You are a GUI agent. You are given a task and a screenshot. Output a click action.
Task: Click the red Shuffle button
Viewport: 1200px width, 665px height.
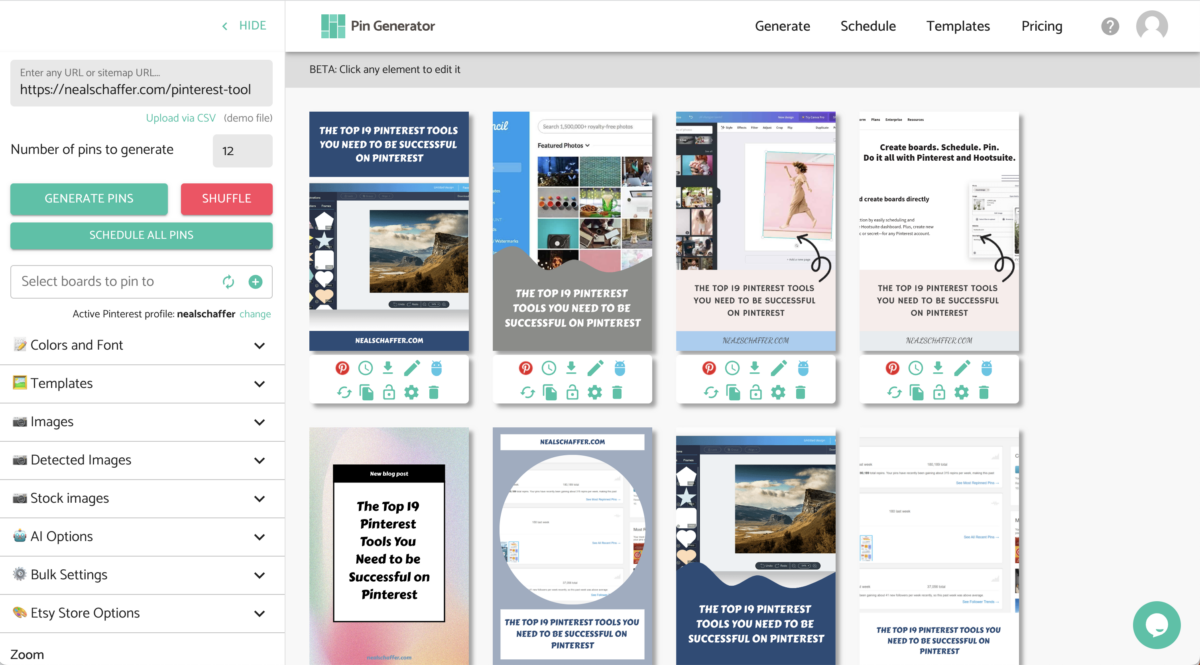[226, 198]
